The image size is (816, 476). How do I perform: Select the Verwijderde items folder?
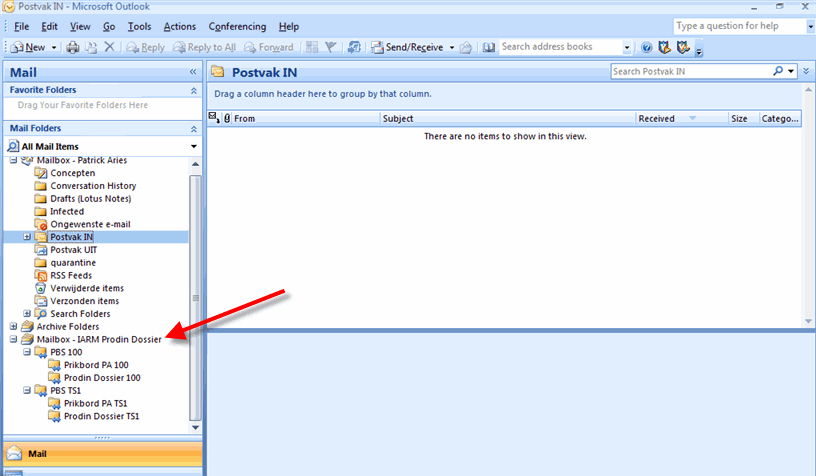click(x=86, y=288)
